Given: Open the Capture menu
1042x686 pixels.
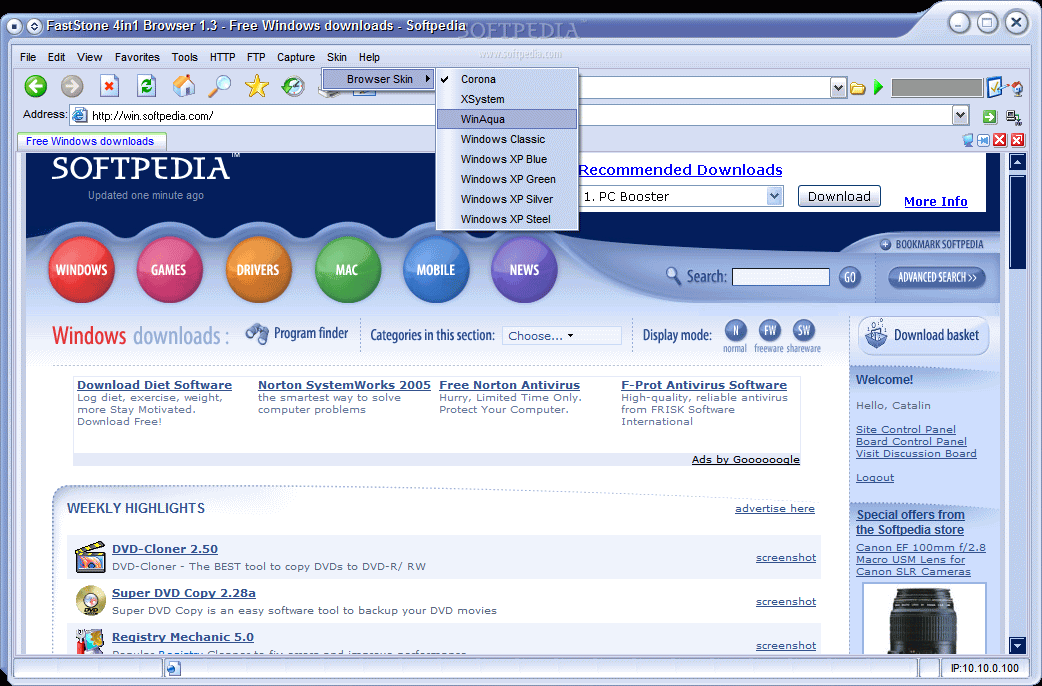Looking at the screenshot, I should click(296, 57).
